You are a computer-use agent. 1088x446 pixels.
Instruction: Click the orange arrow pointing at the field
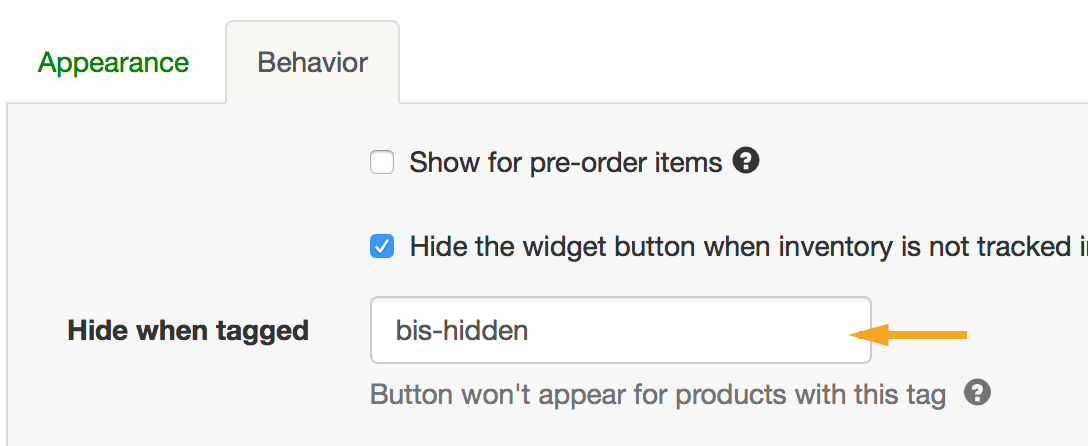pos(908,335)
